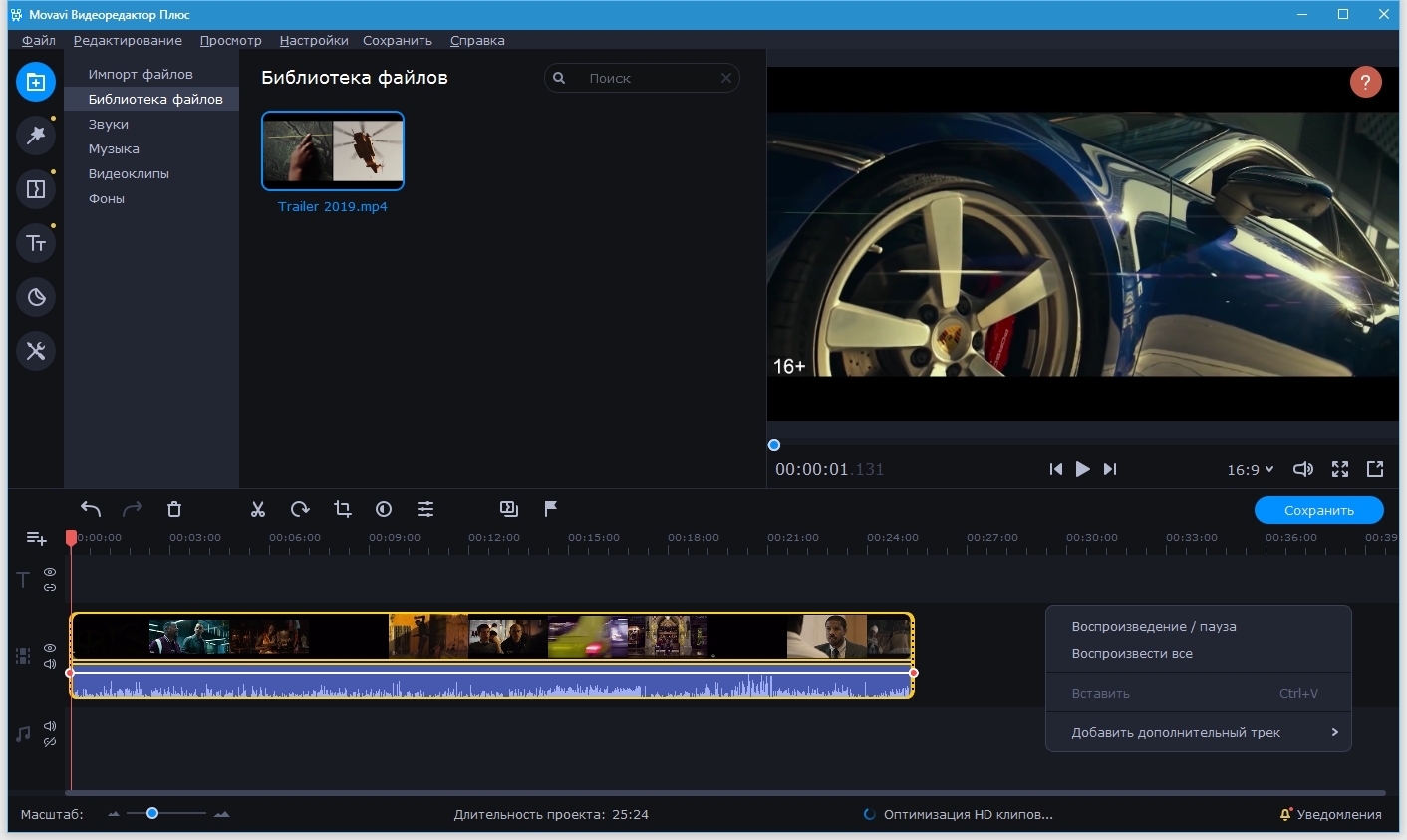Click the audio waveform of the clip
The width and height of the screenshot is (1407, 840).
(x=491, y=681)
